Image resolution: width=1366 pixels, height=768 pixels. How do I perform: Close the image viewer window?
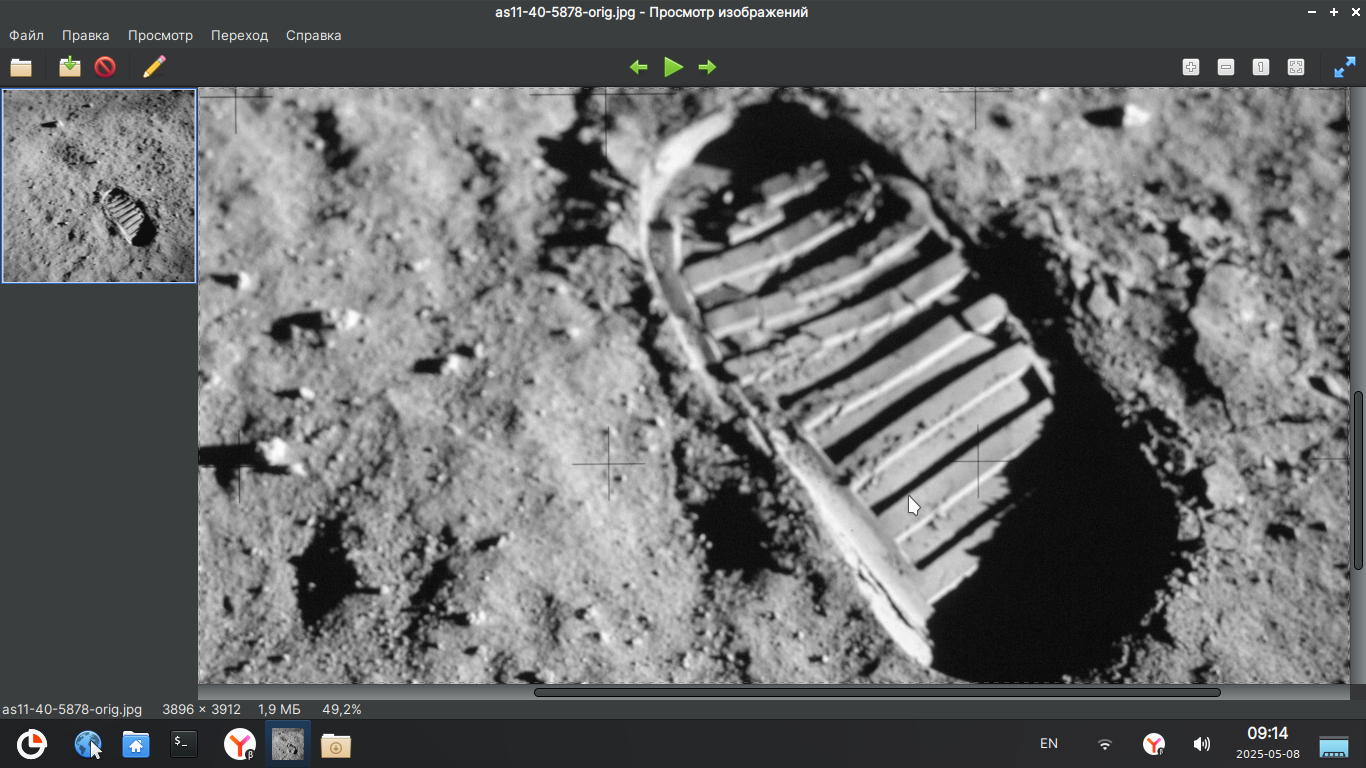click(x=1355, y=12)
